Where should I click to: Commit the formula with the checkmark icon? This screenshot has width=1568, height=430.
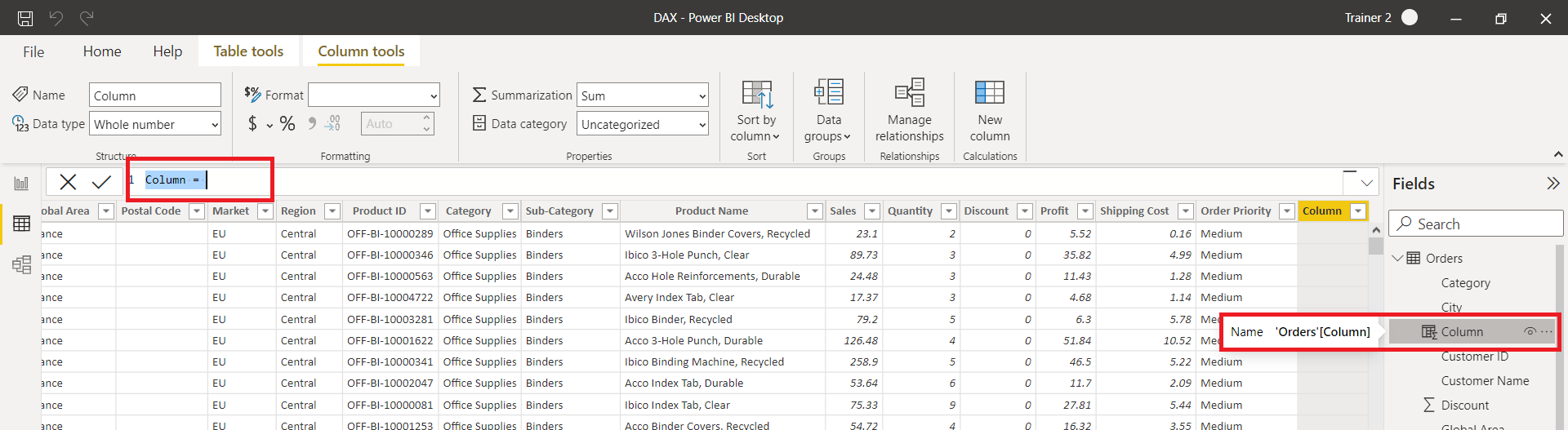pyautogui.click(x=101, y=182)
